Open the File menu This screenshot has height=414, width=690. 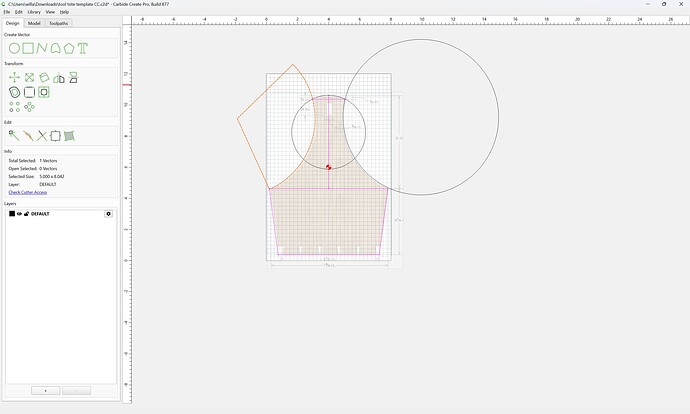click(7, 12)
